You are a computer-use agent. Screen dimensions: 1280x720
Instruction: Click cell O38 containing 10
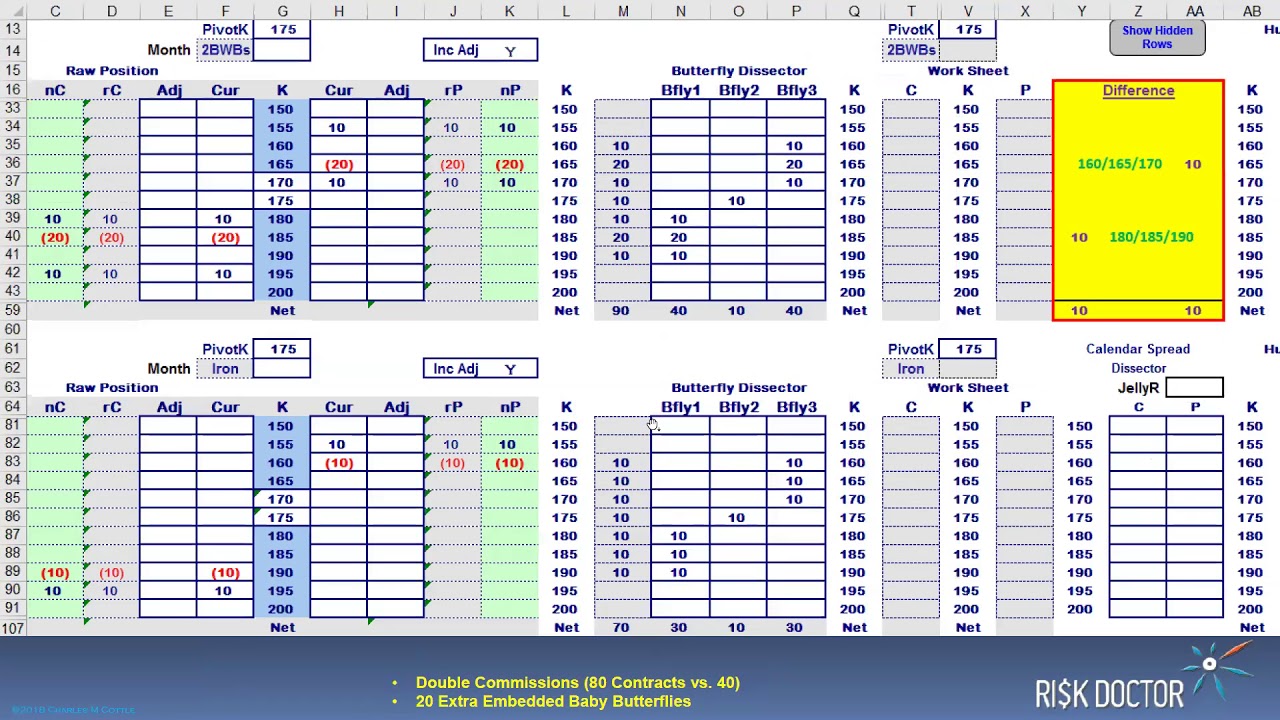[737, 201]
